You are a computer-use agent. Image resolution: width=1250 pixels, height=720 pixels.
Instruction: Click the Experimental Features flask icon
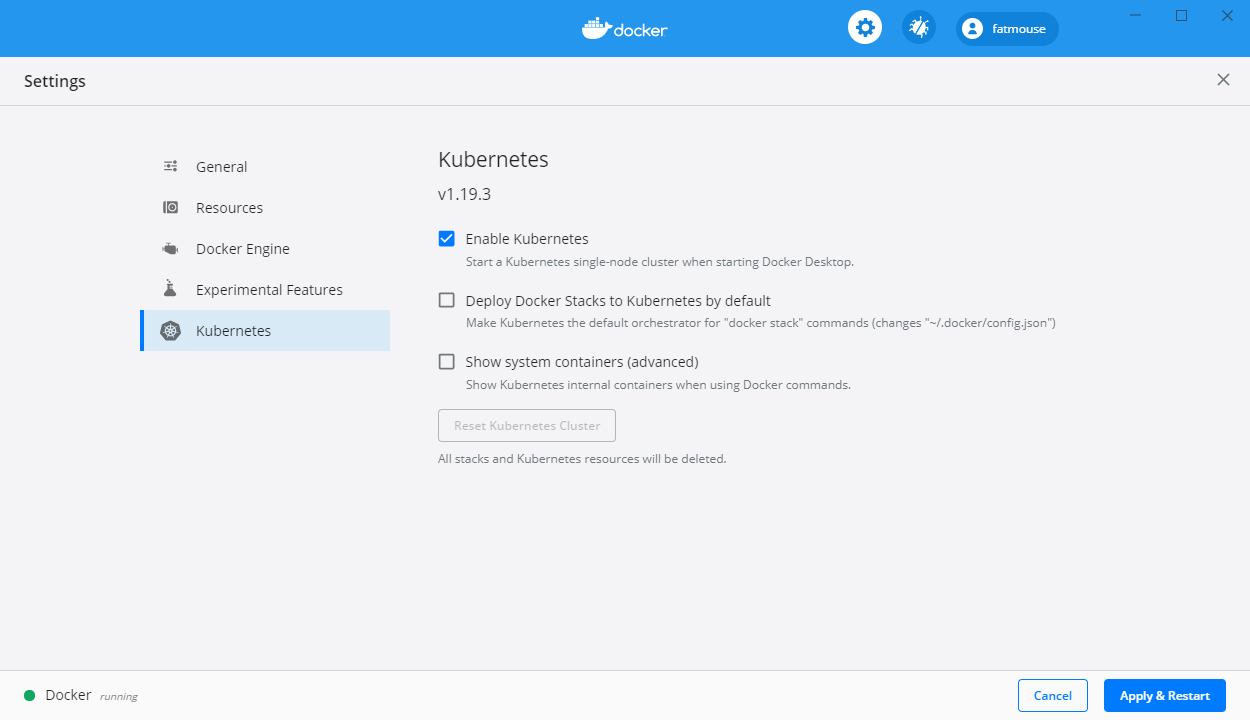[171, 289]
